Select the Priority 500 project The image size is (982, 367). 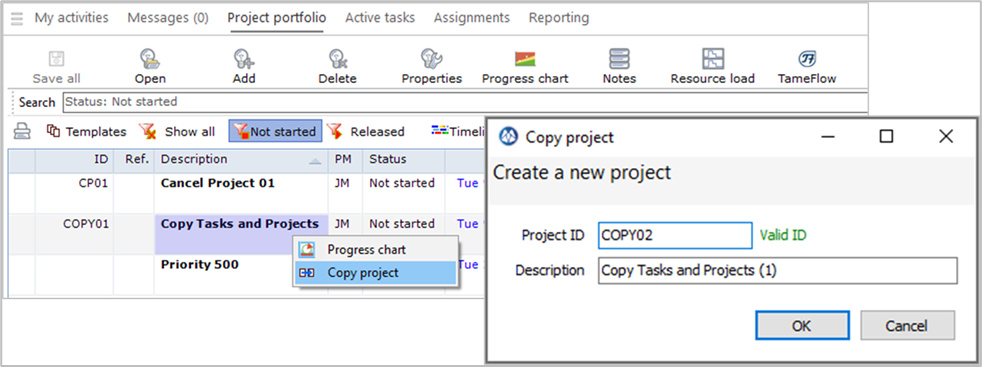tap(200, 264)
